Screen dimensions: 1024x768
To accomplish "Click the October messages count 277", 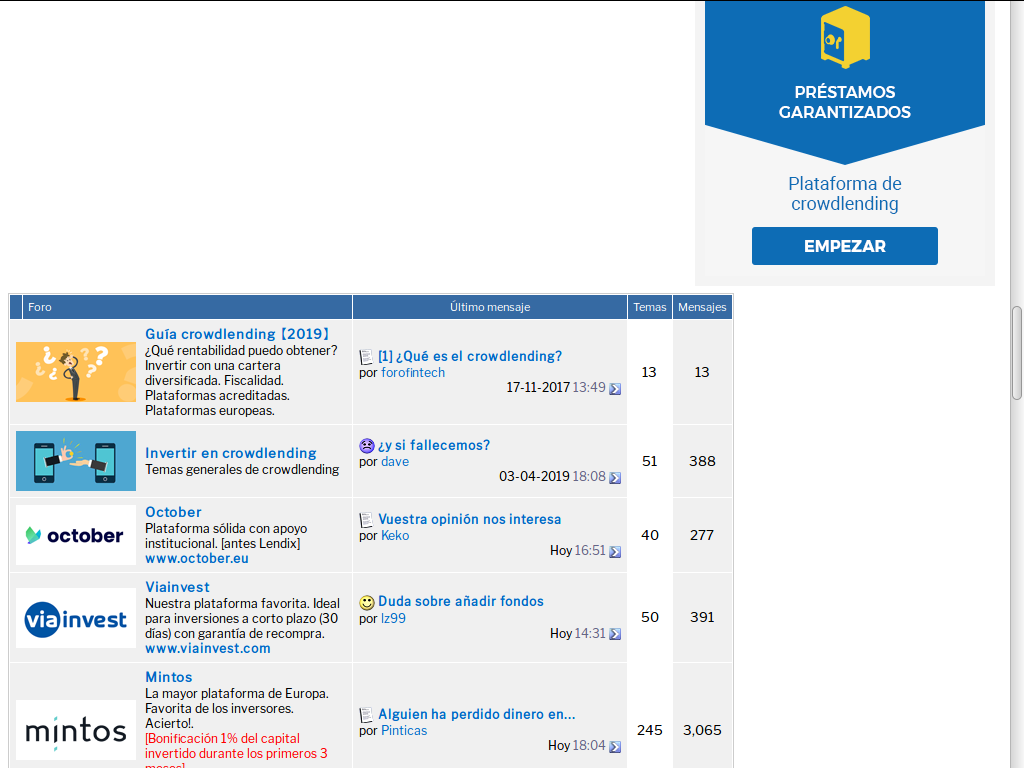I will [702, 535].
